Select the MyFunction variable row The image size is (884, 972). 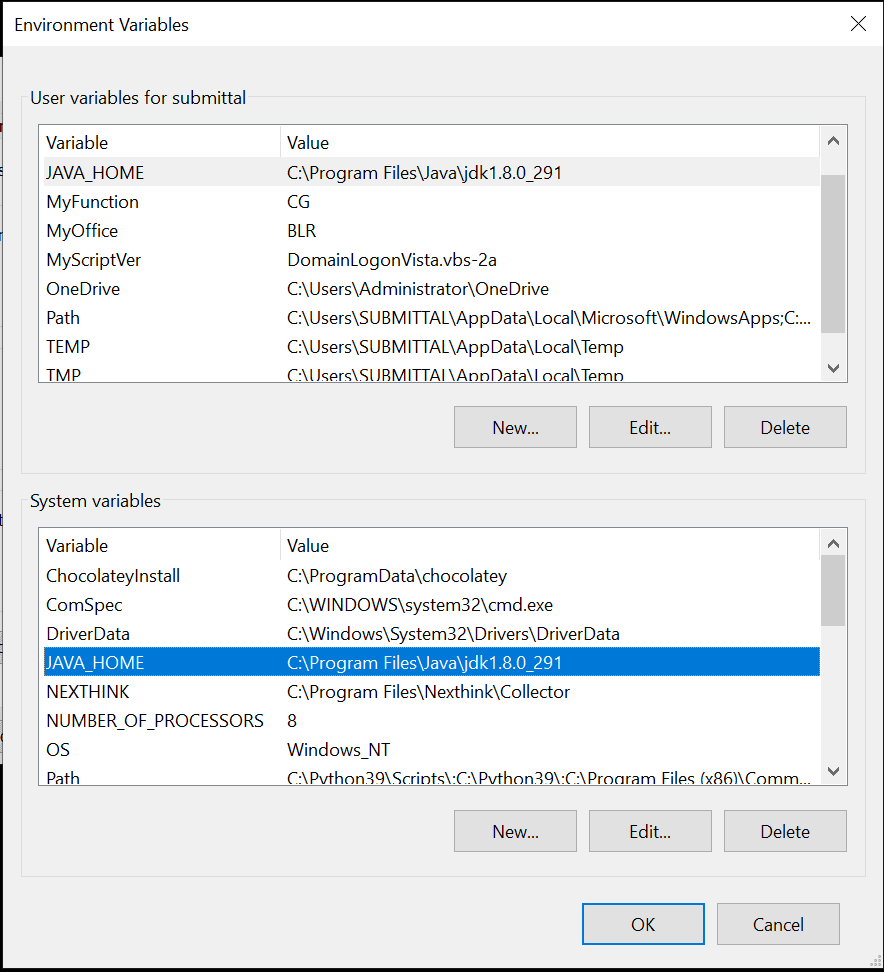(92, 201)
